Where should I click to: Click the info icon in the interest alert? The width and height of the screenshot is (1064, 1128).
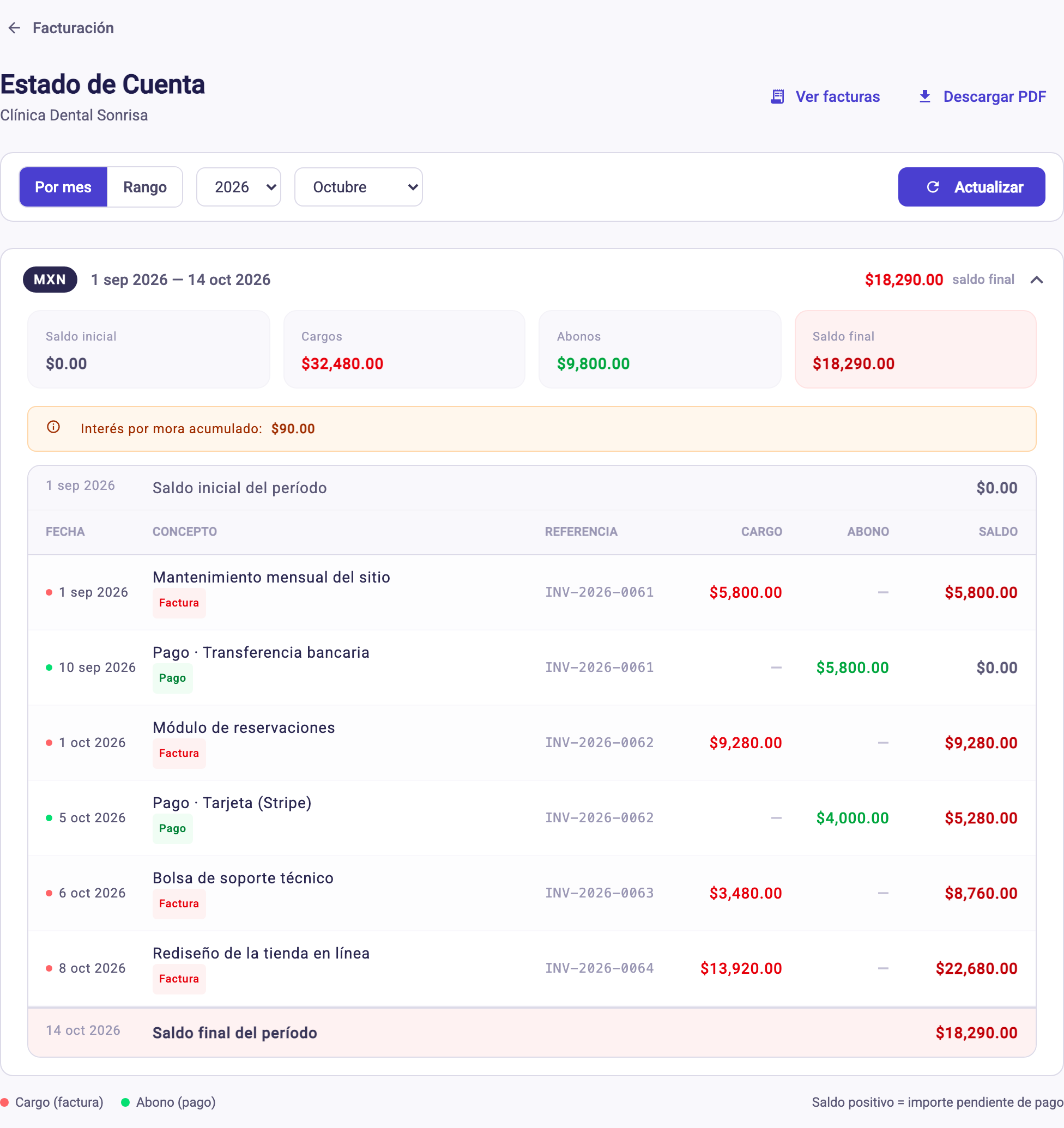(x=53, y=427)
